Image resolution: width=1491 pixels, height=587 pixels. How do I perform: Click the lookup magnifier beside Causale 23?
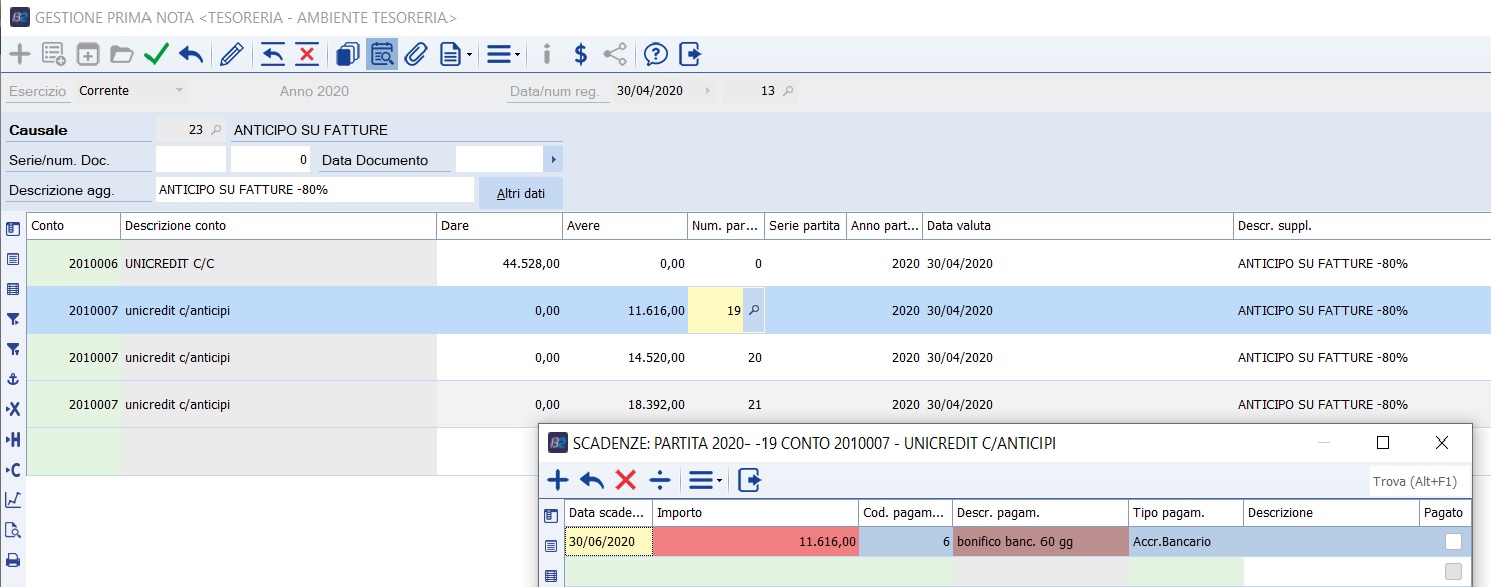click(216, 130)
